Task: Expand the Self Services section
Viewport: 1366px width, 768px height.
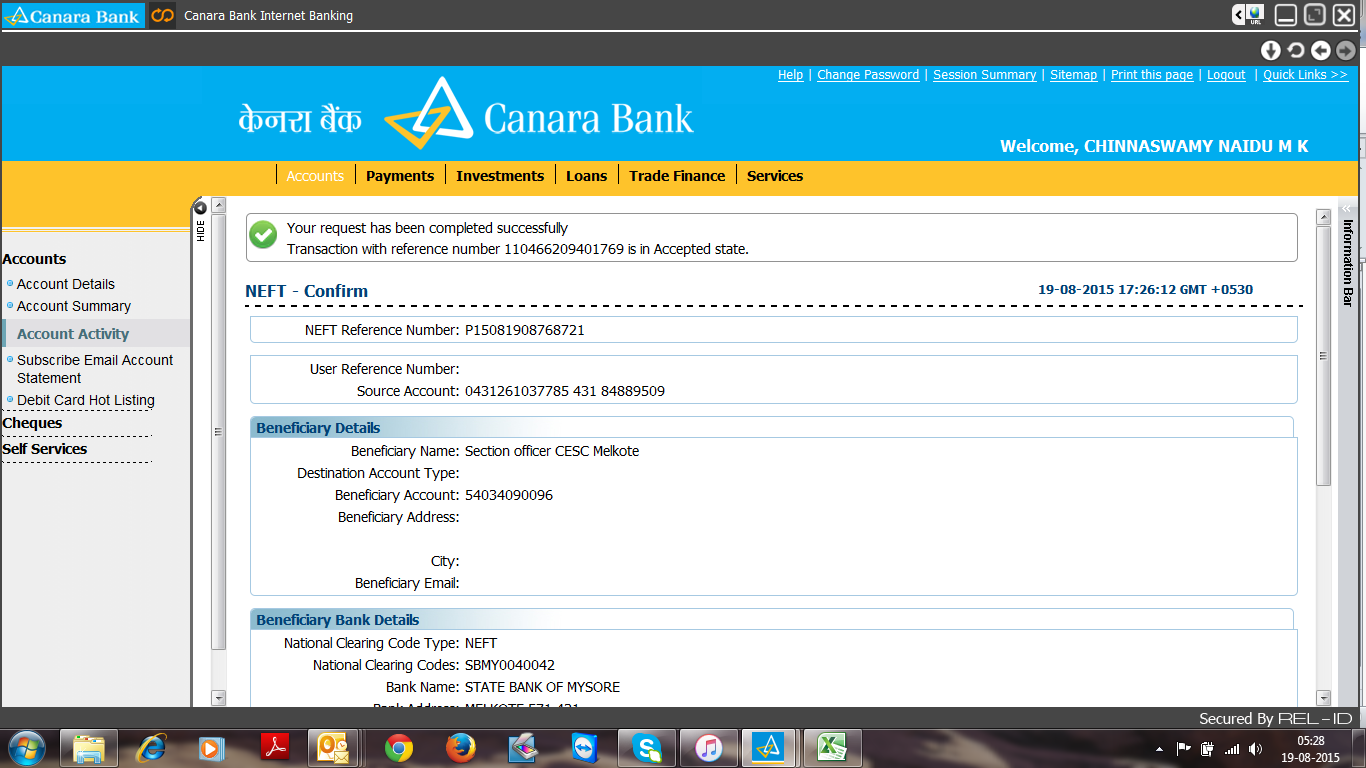Action: (x=45, y=449)
